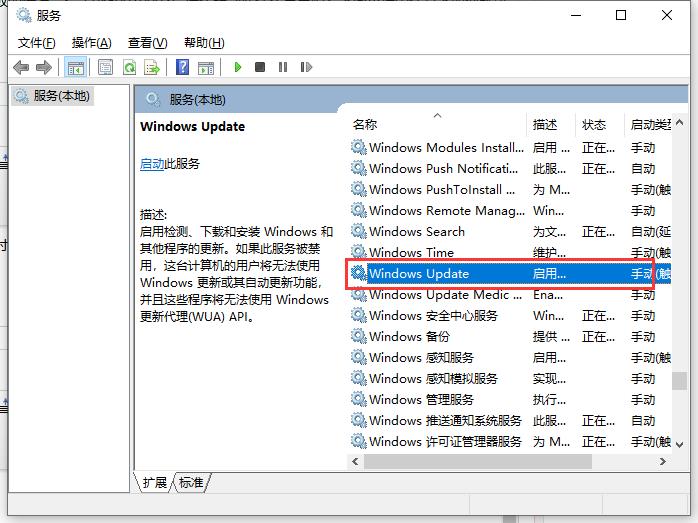
Task: Open the 文件(F) menu
Action: [37, 43]
